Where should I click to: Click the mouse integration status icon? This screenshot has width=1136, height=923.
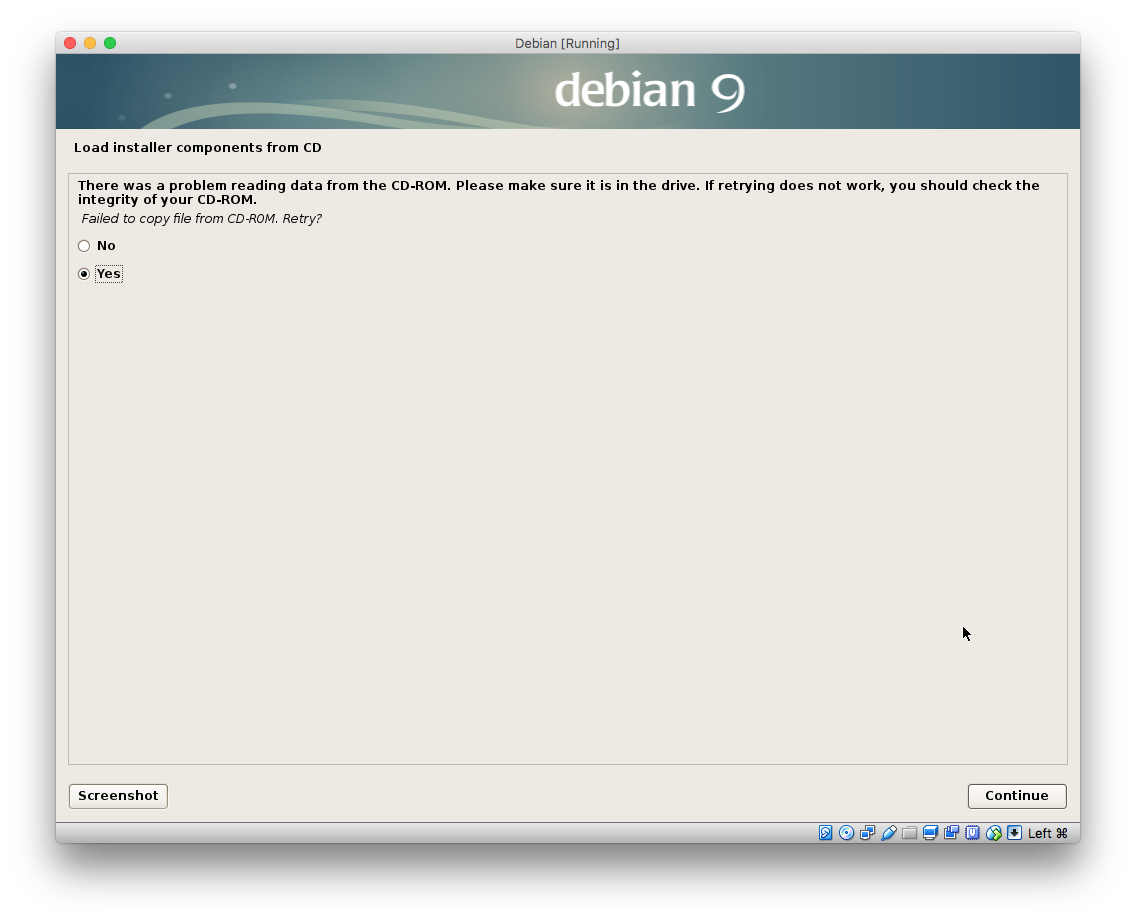[x=993, y=833]
